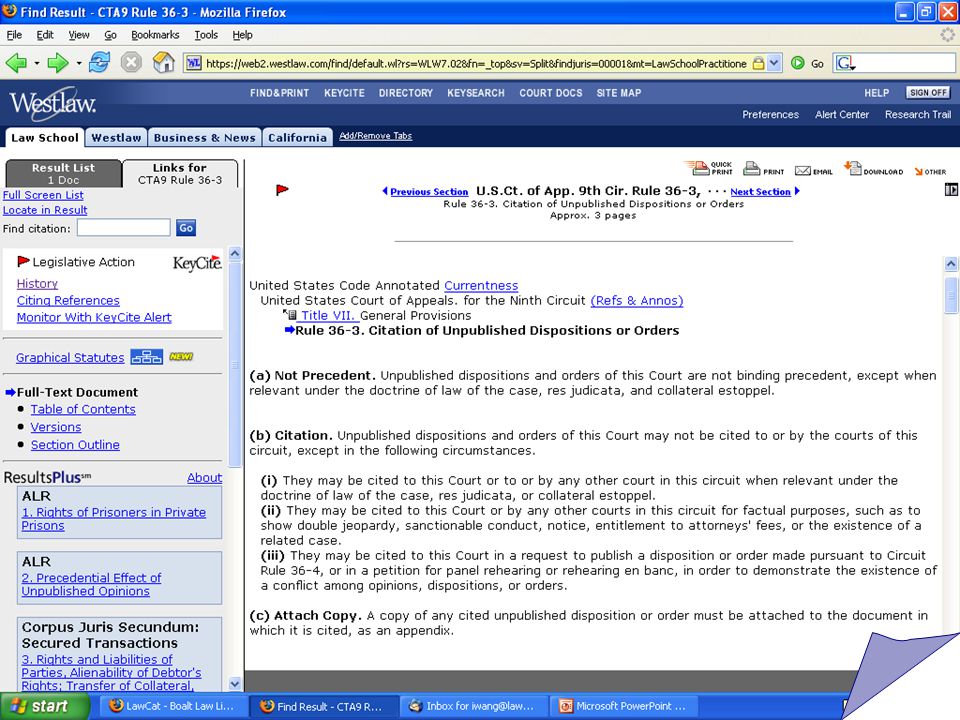Open the View menu
This screenshot has height=720, width=960.
[78, 35]
